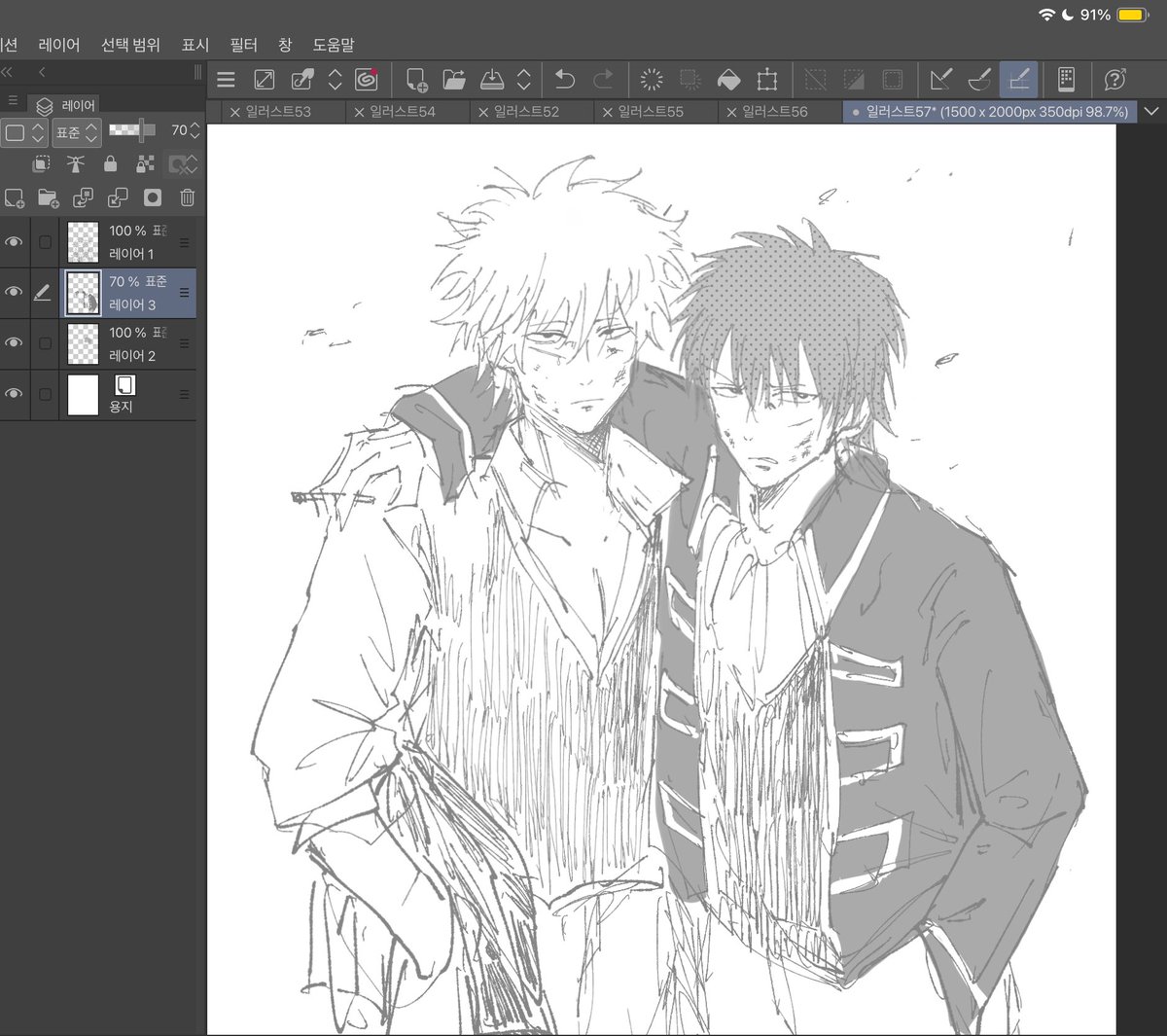Transfer to lower layer icon
This screenshot has width=1167, height=1036.
coord(83,198)
